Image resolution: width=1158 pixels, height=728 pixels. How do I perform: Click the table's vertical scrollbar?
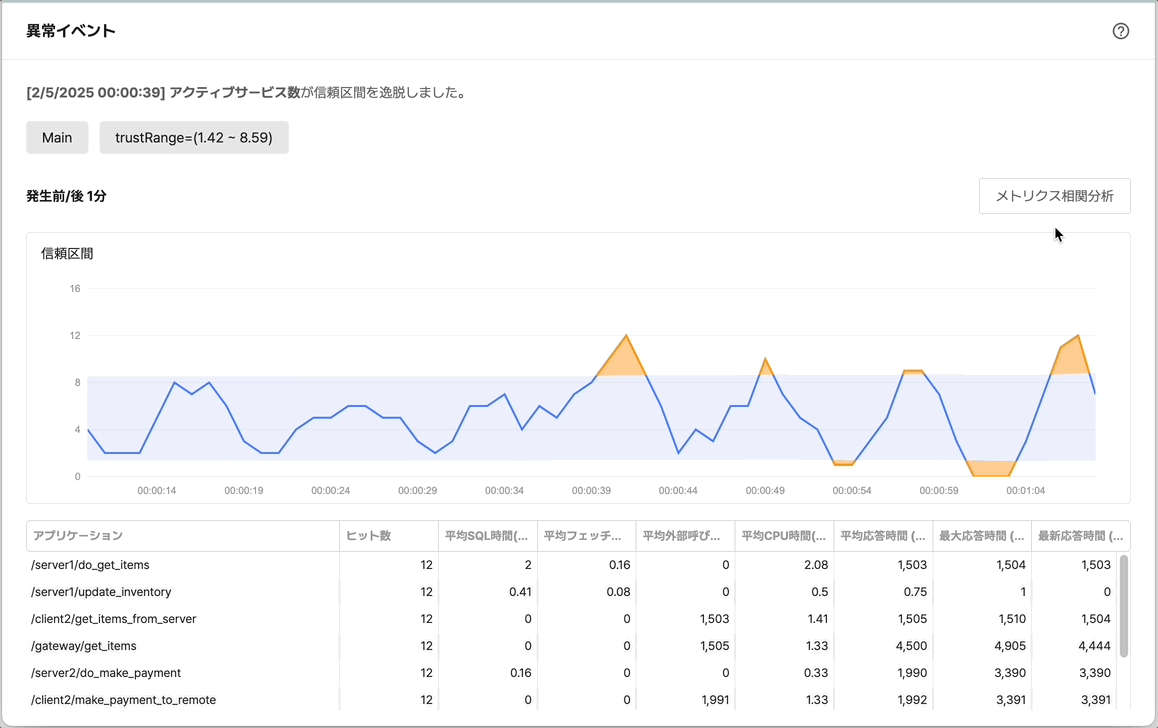click(x=1123, y=606)
